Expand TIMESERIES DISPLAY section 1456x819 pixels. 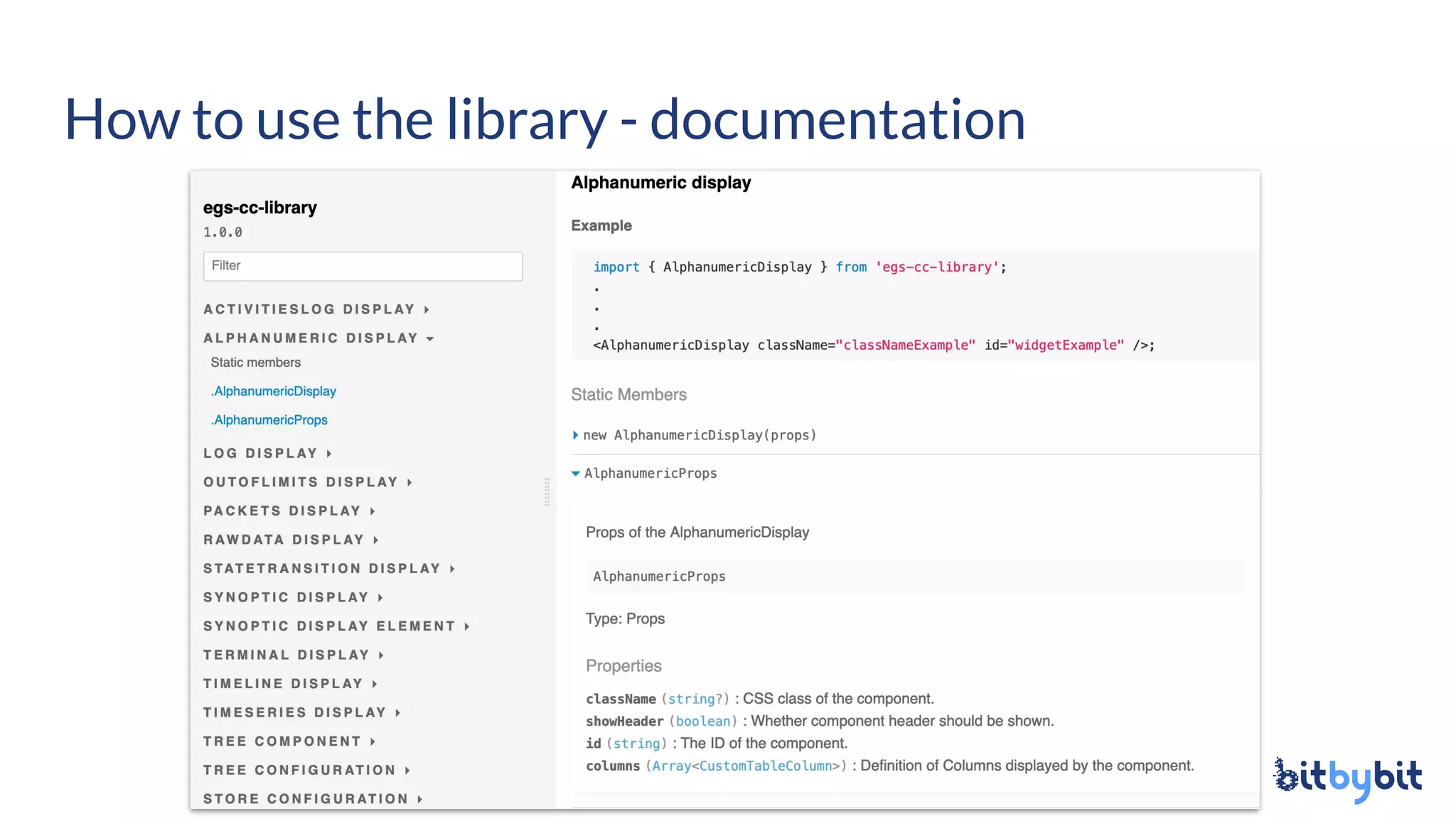click(x=302, y=712)
